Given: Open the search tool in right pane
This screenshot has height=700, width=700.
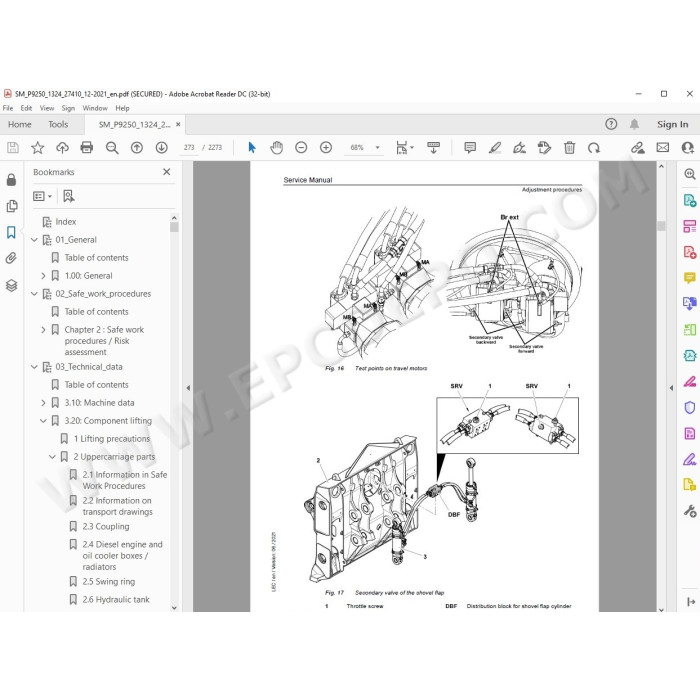Looking at the screenshot, I should 690,174.
